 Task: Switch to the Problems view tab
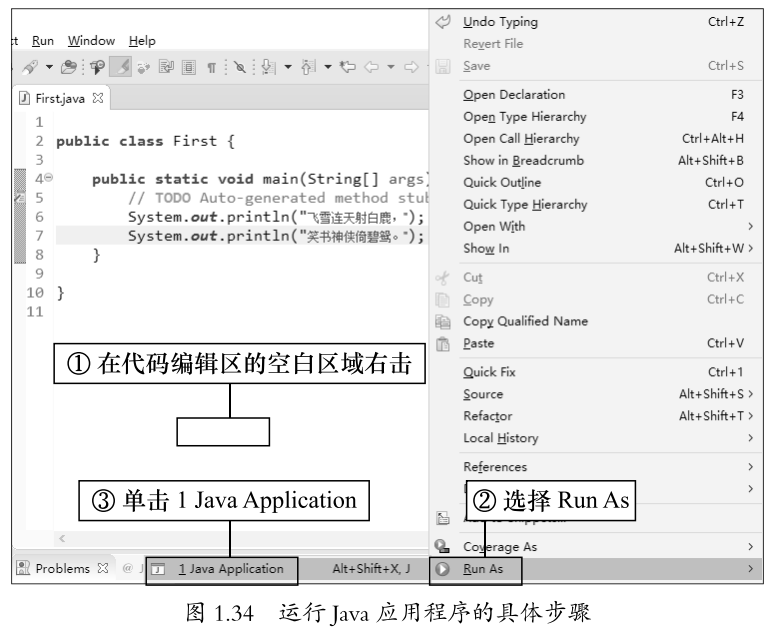pos(63,568)
